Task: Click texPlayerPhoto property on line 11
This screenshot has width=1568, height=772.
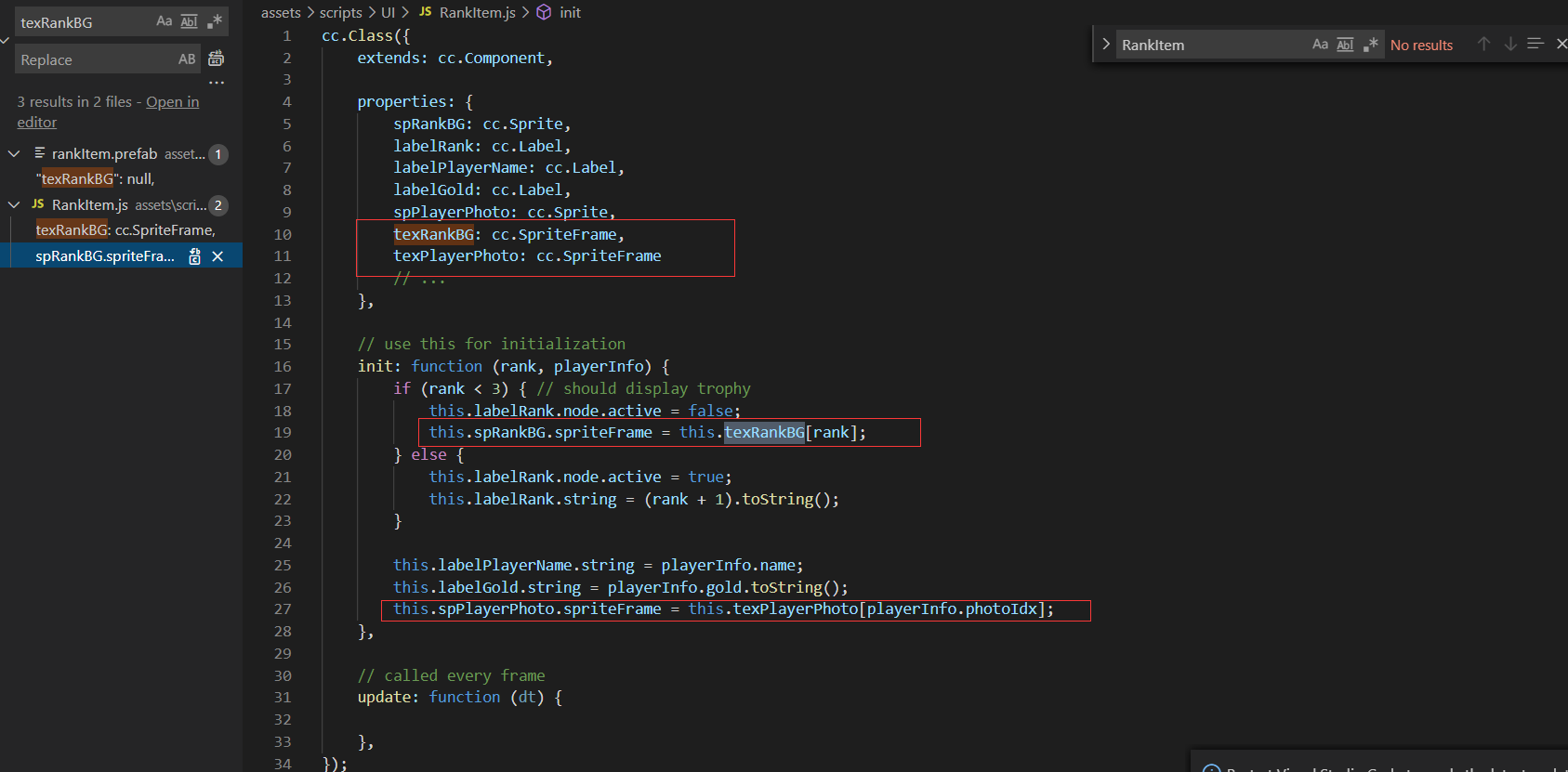Action: click(455, 256)
